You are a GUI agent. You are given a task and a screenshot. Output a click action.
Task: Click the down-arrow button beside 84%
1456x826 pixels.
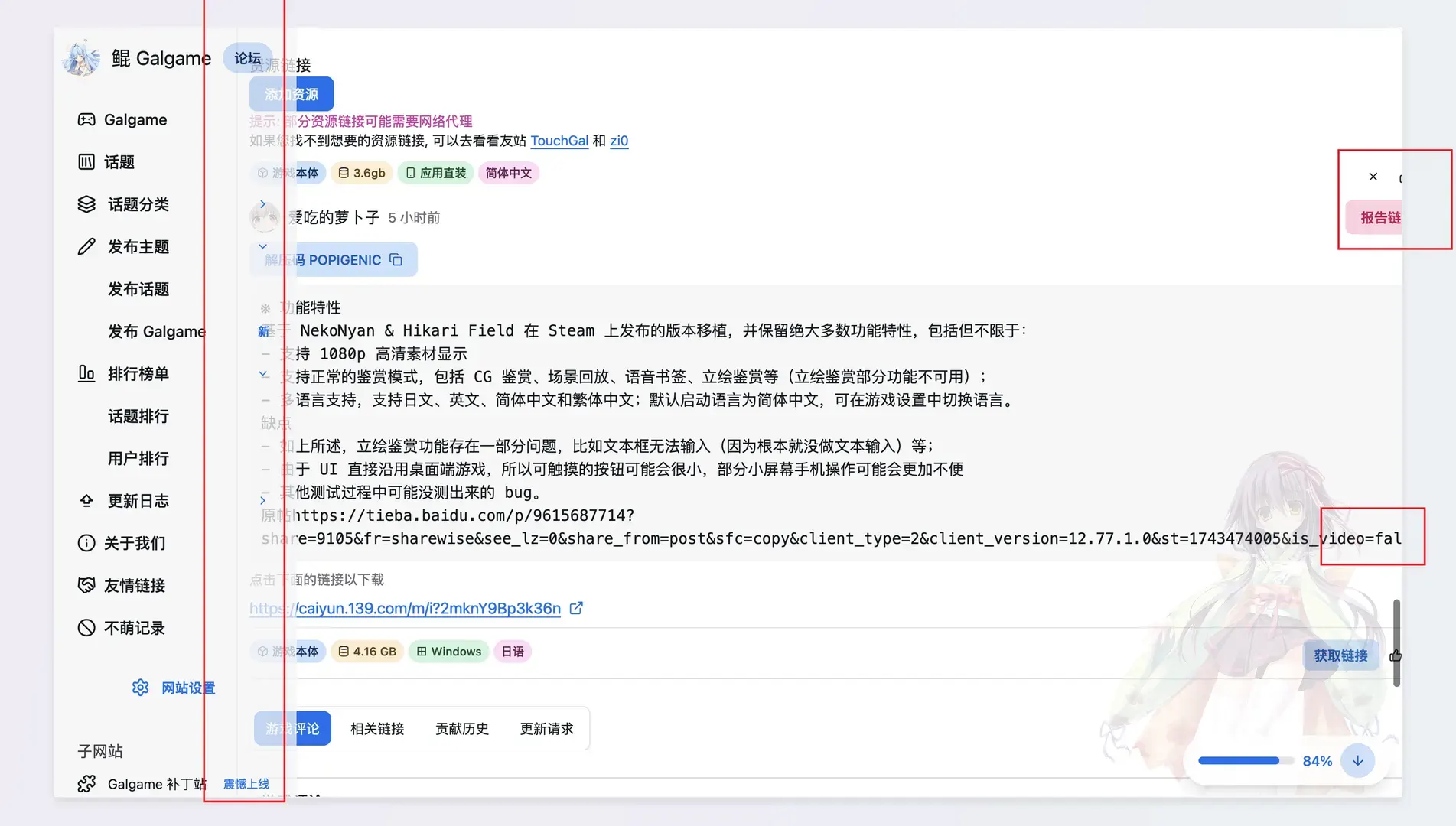click(1358, 761)
